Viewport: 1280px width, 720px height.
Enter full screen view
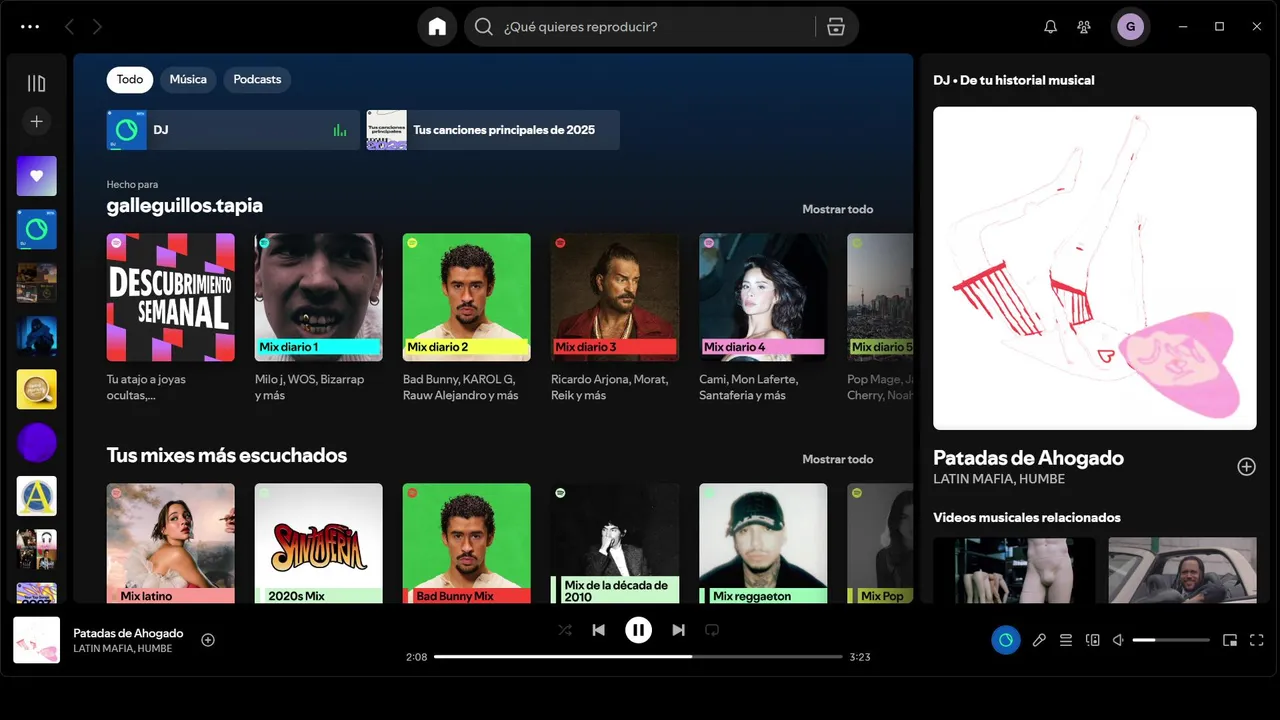click(x=1257, y=640)
